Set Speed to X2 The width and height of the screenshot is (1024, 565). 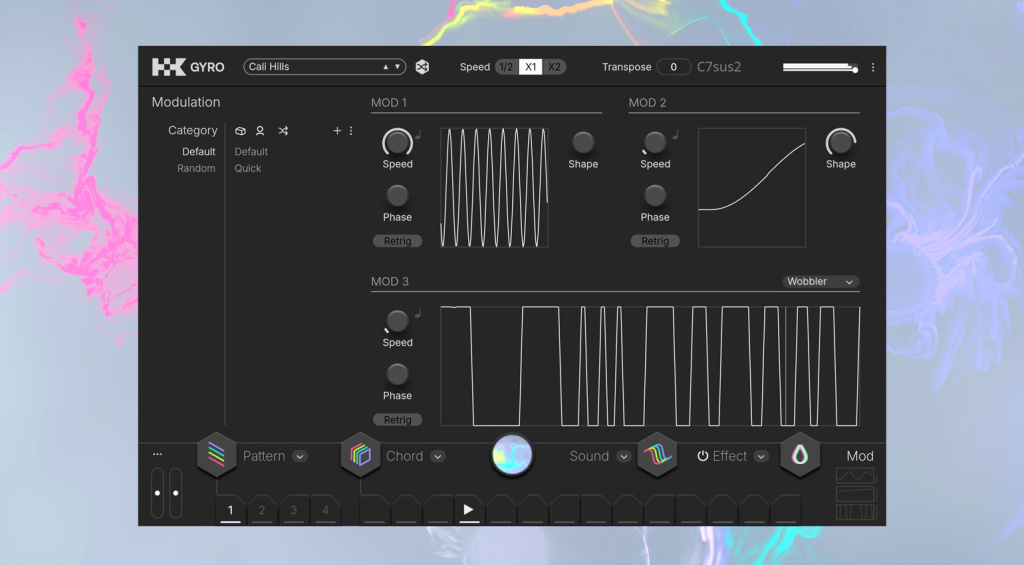[x=555, y=67]
